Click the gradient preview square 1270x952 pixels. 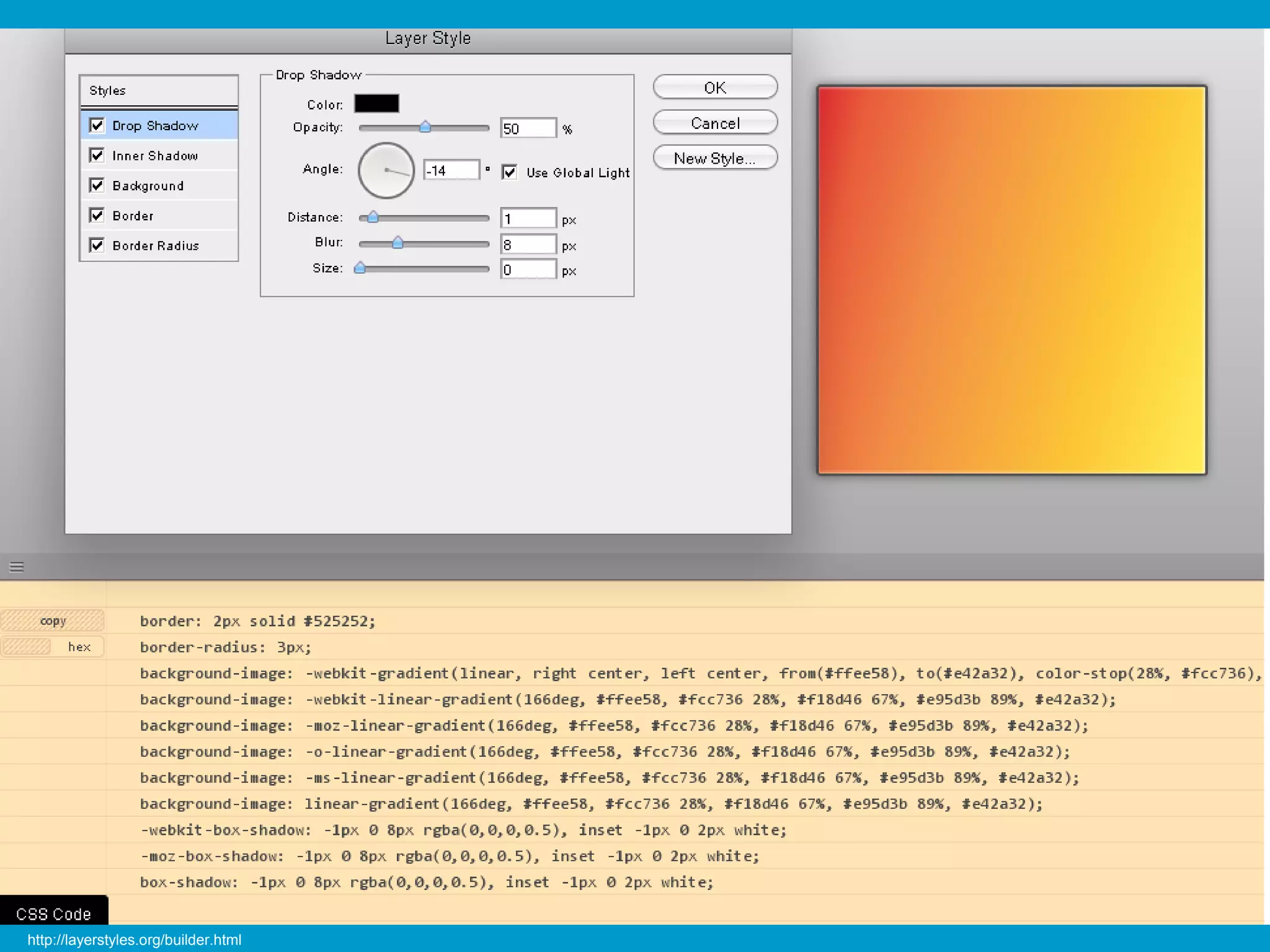pos(1011,280)
